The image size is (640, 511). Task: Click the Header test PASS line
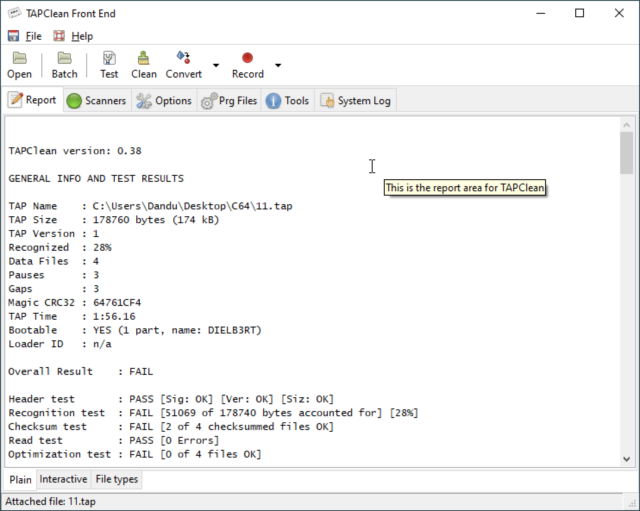(x=171, y=399)
